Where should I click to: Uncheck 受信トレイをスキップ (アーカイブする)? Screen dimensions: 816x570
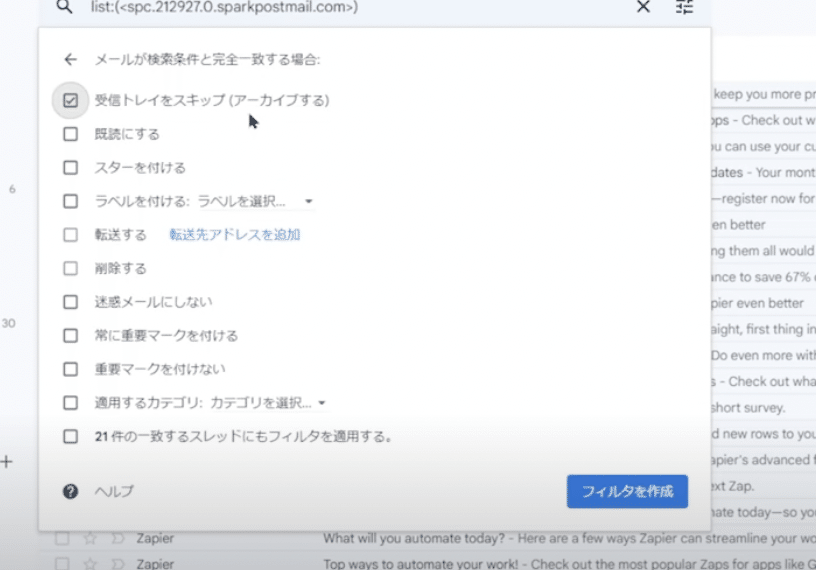[x=70, y=100]
